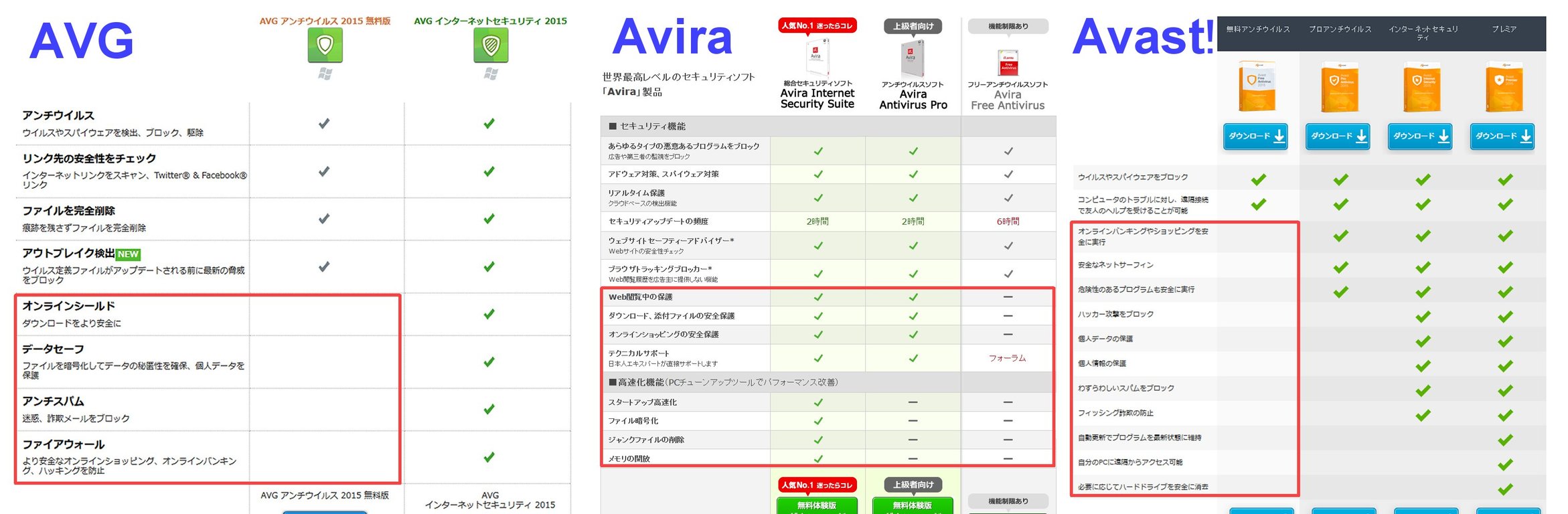Click the リンク先の安全性をチェック feature title
This screenshot has width=1568, height=514.
[x=89, y=159]
